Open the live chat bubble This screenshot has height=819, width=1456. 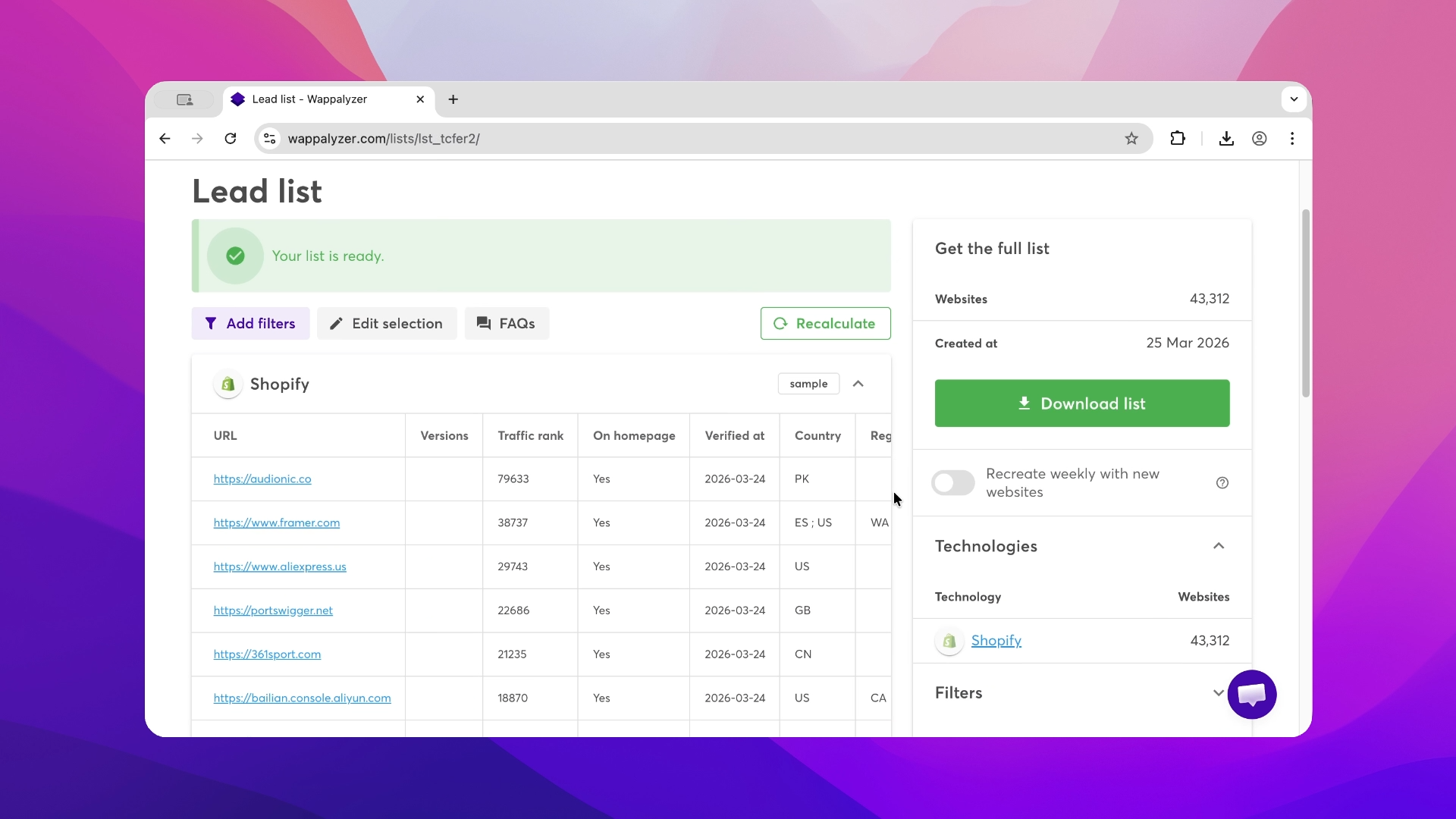(1252, 695)
